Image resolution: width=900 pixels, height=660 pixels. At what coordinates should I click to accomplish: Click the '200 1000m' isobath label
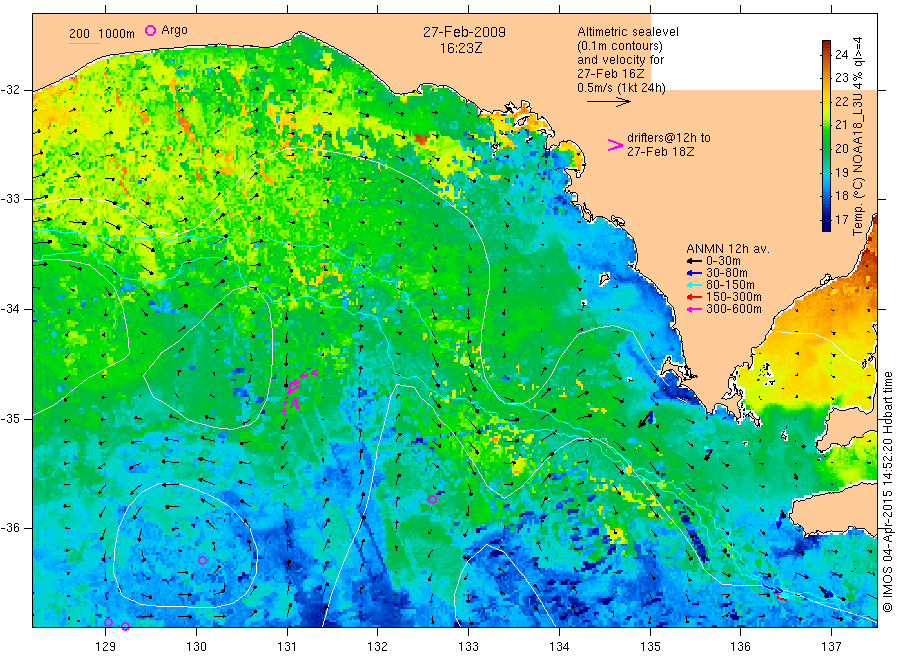click(x=102, y=34)
